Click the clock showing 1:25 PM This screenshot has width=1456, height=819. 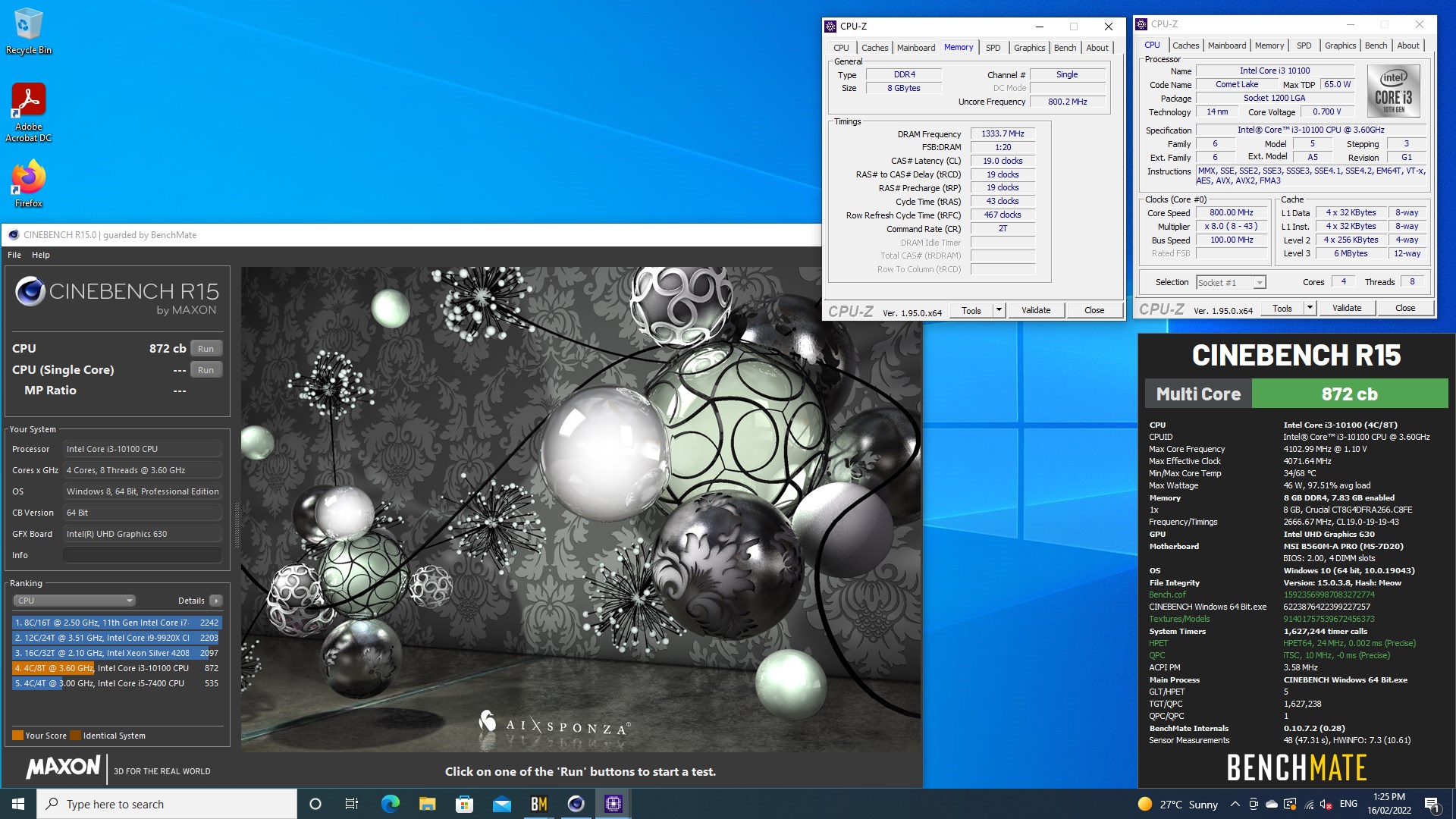1389,804
